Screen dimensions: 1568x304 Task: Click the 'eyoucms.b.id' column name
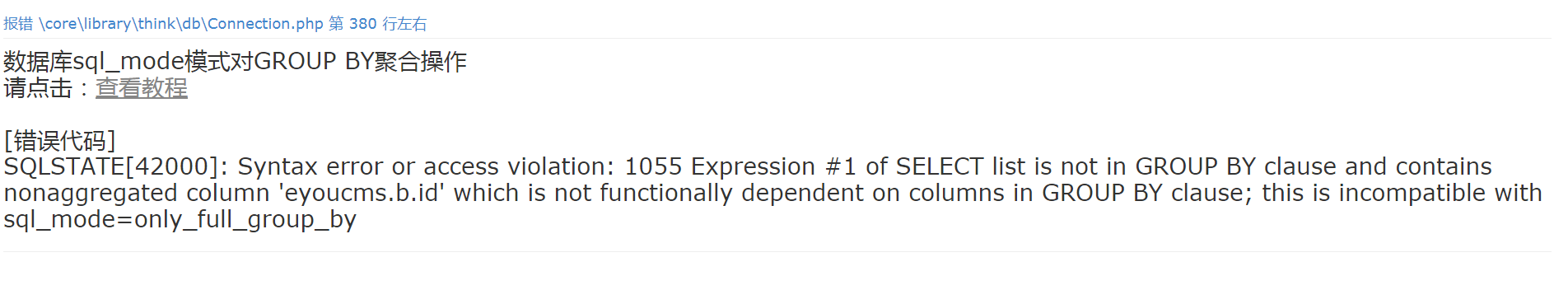pyautogui.click(x=362, y=193)
